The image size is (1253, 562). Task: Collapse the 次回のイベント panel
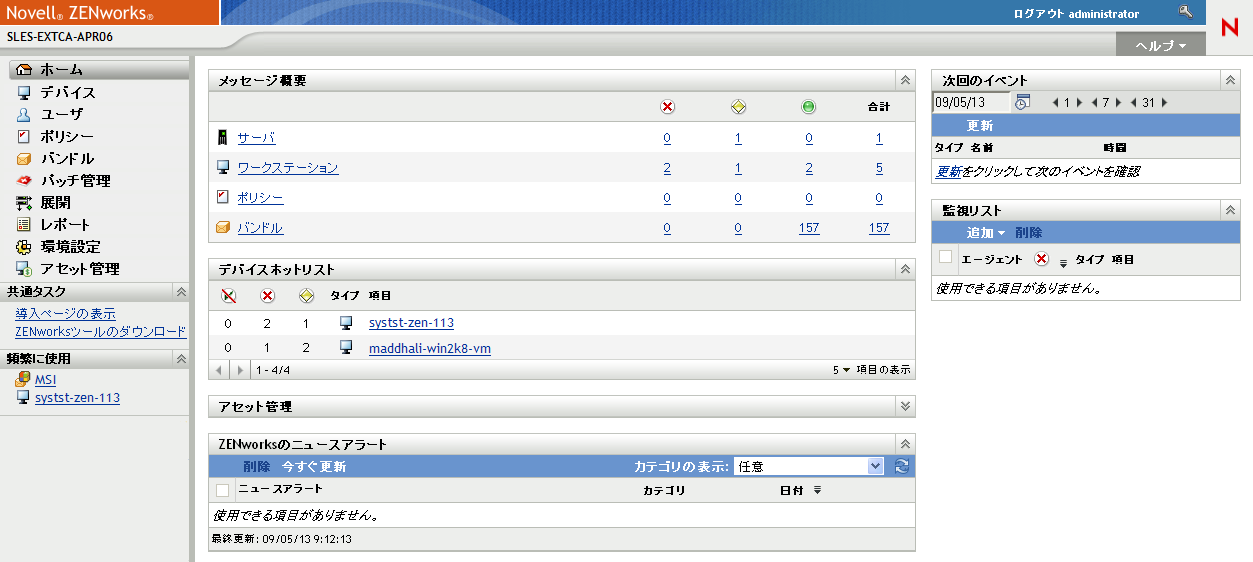(x=1230, y=80)
